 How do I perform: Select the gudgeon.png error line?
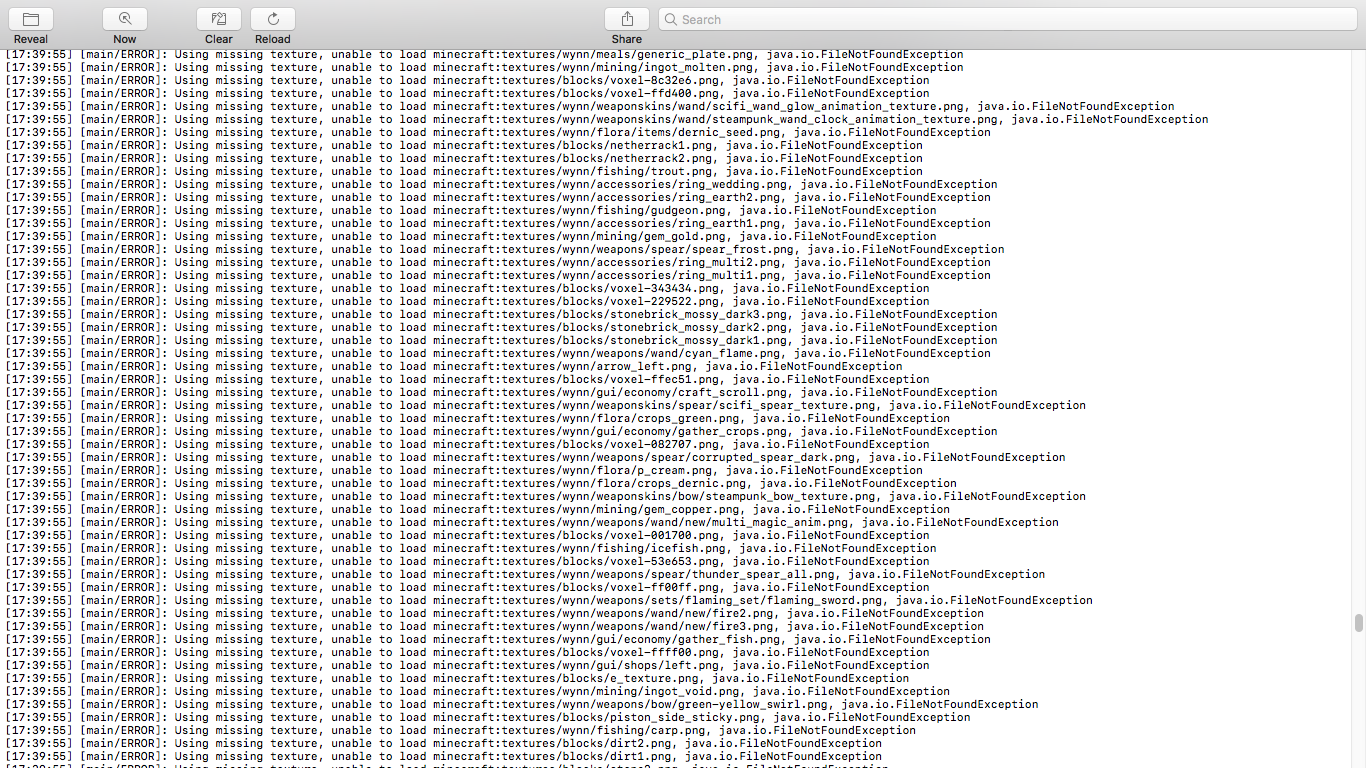coord(471,211)
